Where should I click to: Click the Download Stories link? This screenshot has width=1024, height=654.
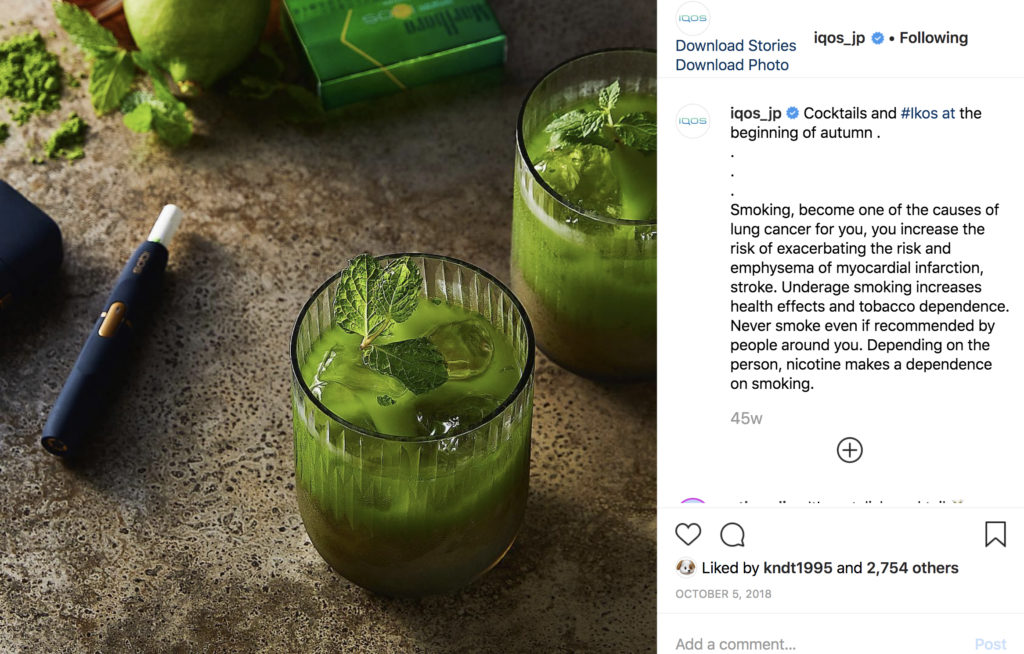coord(735,46)
